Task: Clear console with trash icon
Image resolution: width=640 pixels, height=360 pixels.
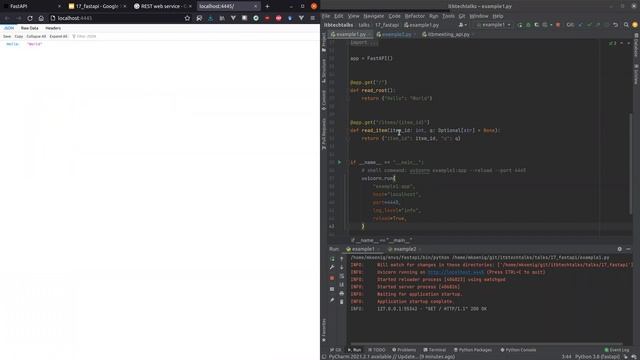Action: [x=342, y=302]
